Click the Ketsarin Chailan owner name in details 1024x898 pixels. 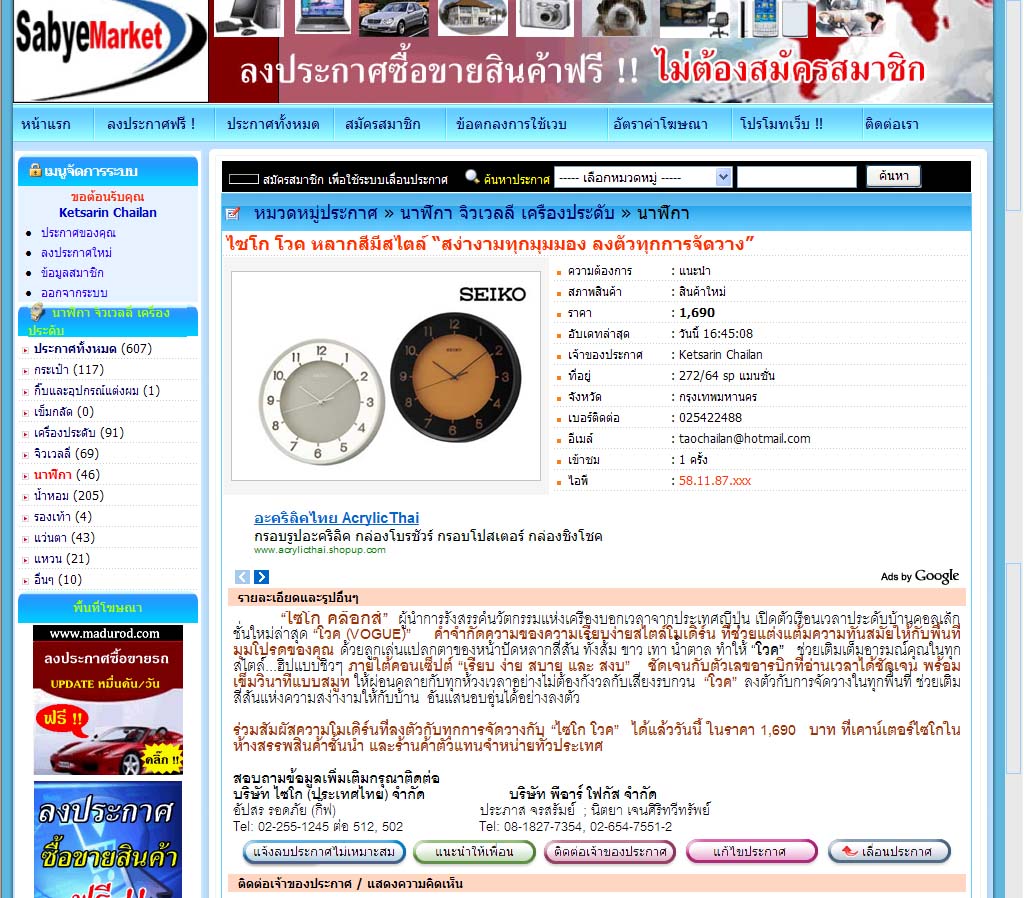[x=720, y=355]
